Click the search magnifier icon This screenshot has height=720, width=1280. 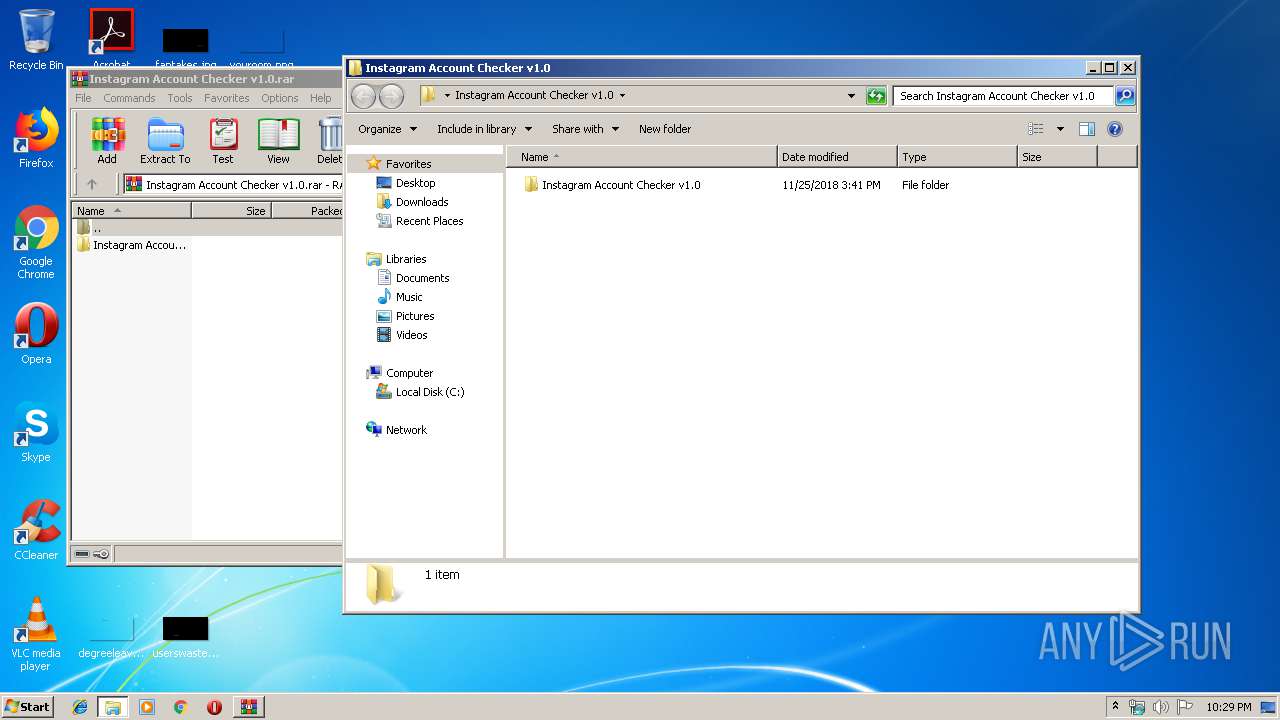point(1125,96)
